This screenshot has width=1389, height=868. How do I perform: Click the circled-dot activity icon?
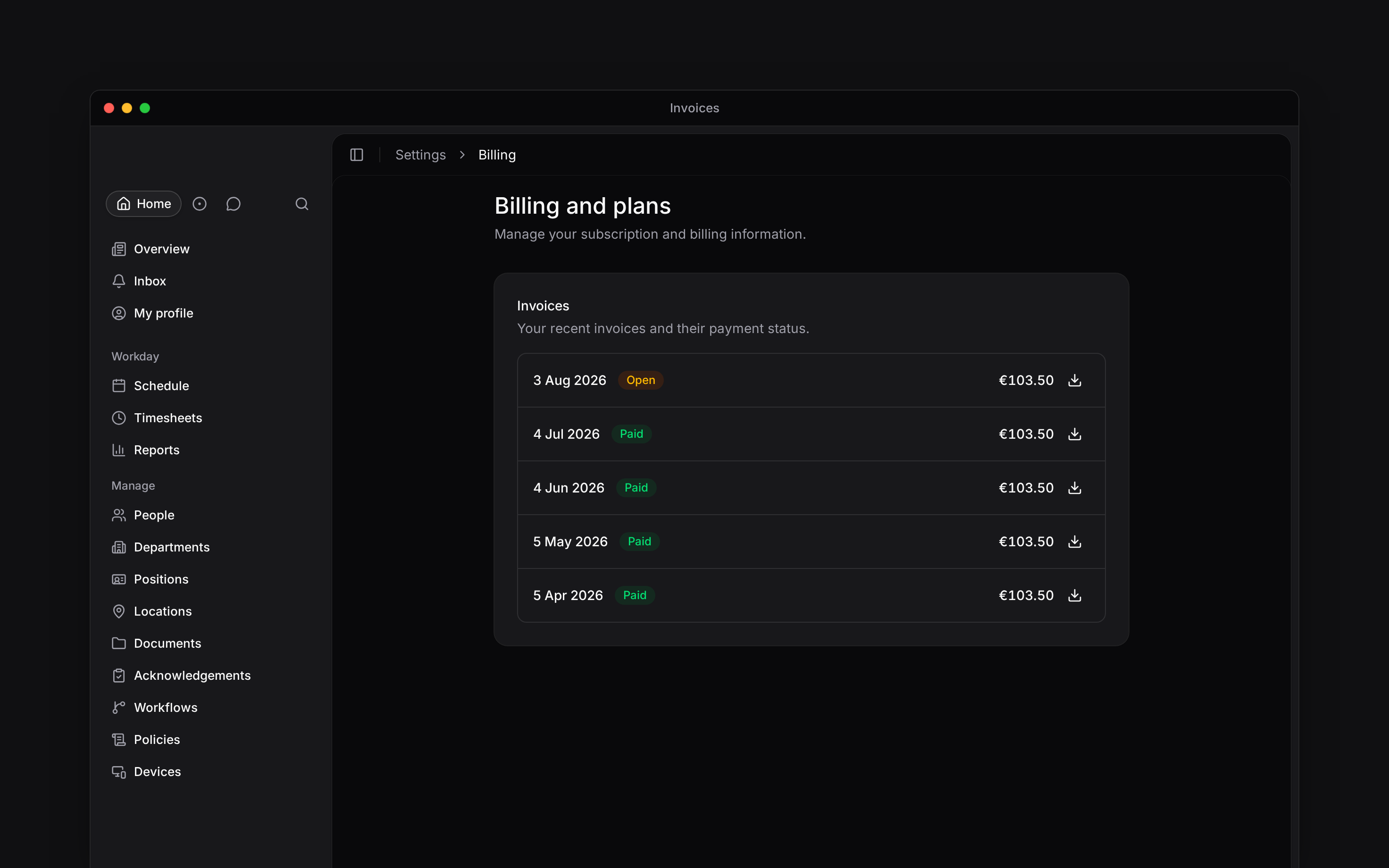[199, 204]
